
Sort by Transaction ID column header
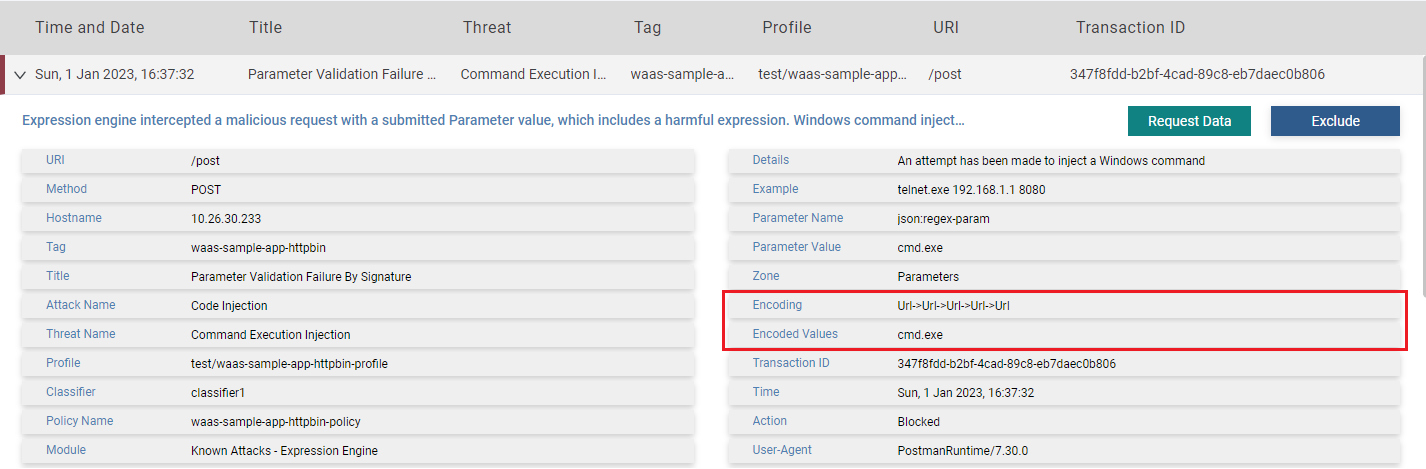coord(1130,27)
